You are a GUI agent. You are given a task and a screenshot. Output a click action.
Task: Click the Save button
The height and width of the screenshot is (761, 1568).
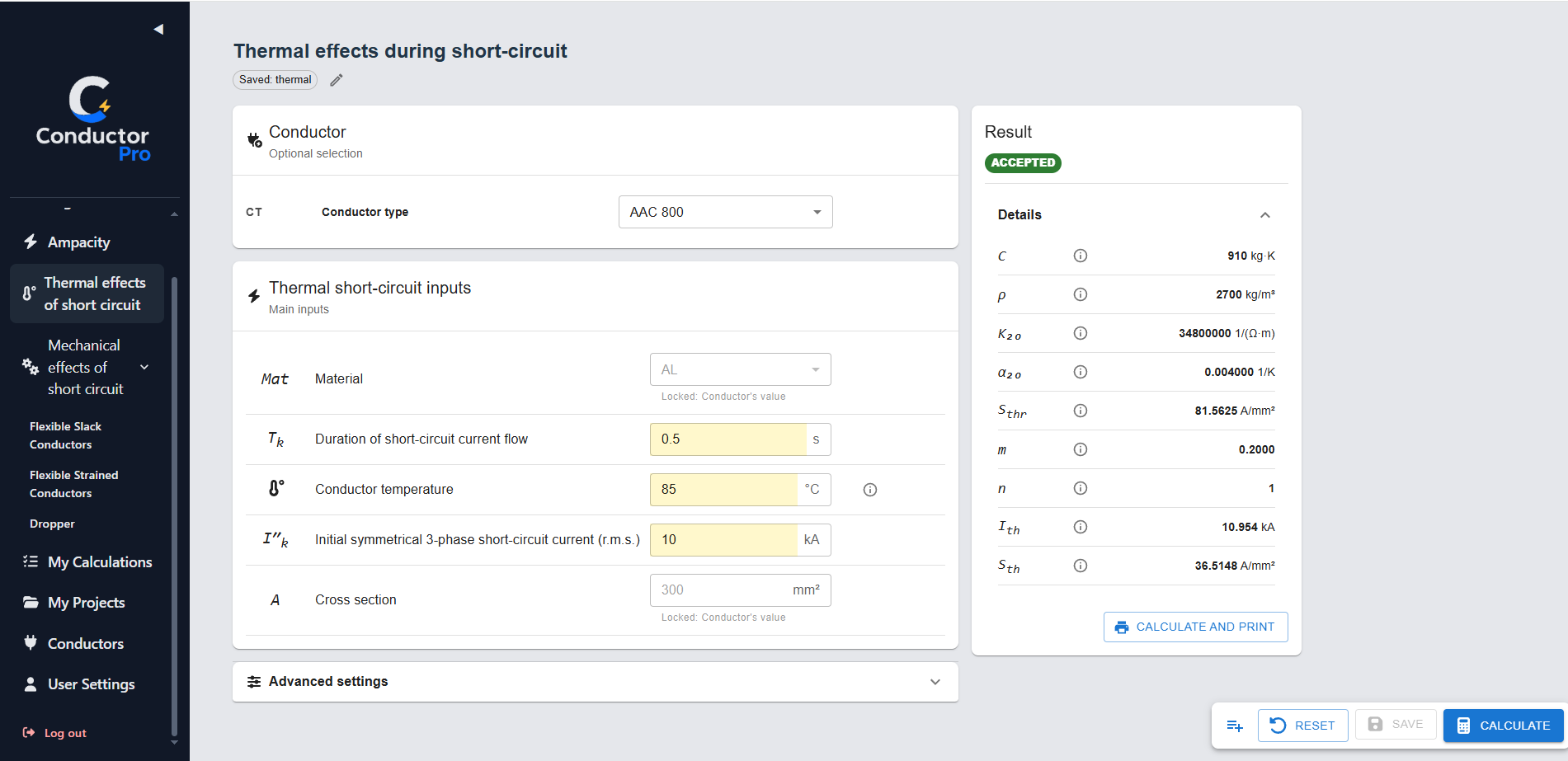pos(1396,724)
